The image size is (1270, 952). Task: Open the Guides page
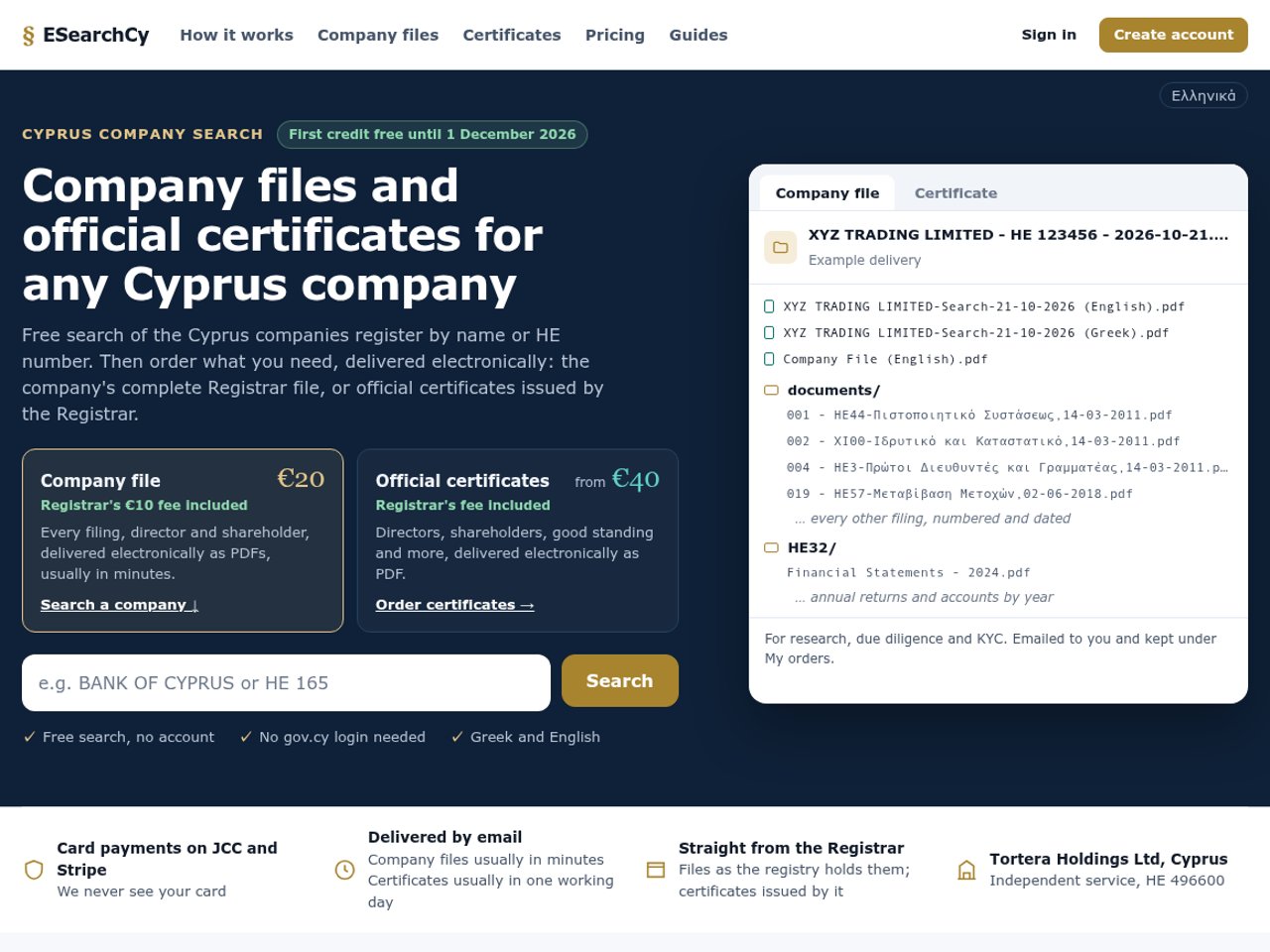click(x=698, y=35)
